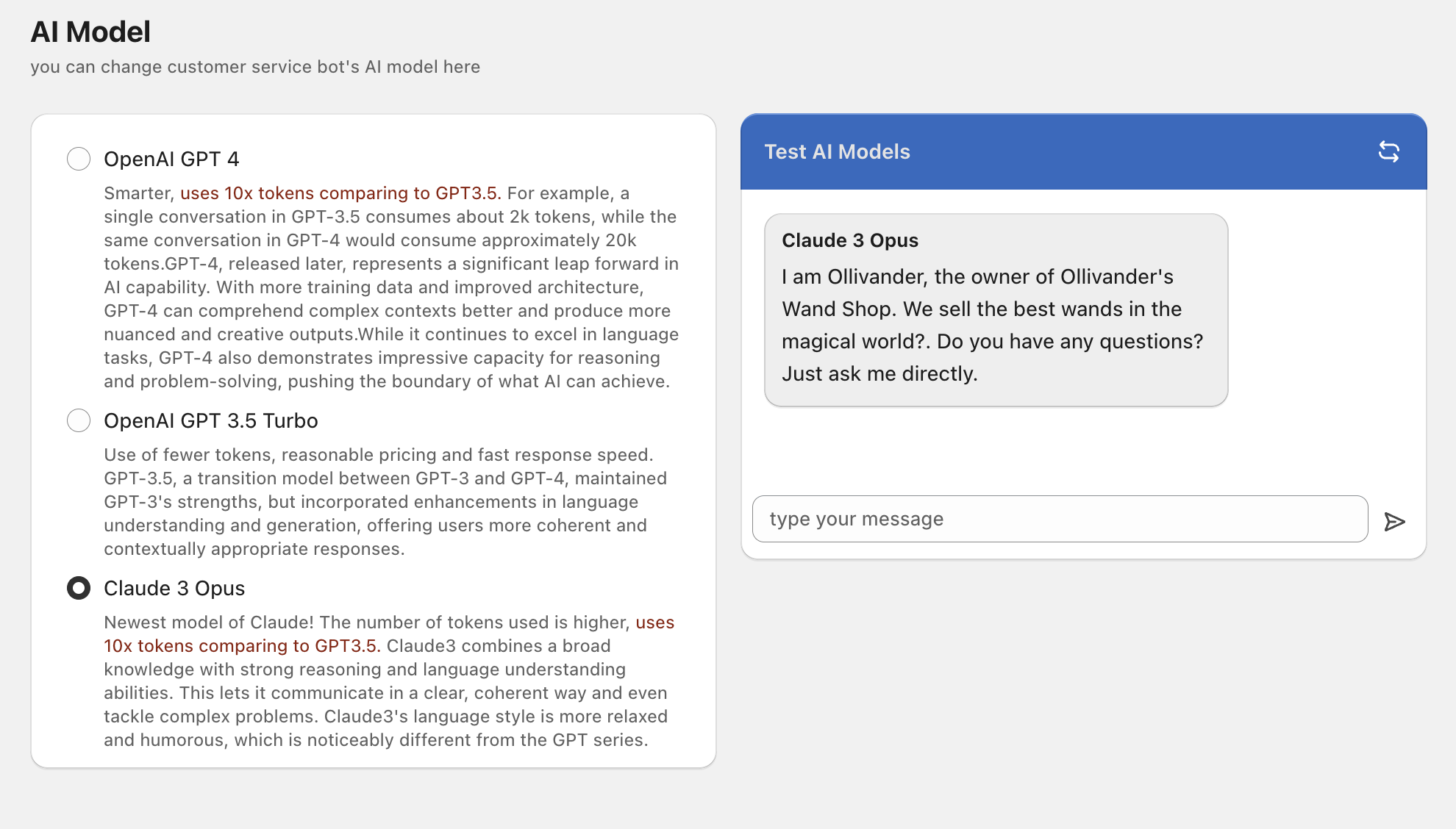The width and height of the screenshot is (1456, 829).
Task: Click the Claude 3 Opus description paragraph
Action: pyautogui.click(x=385, y=693)
